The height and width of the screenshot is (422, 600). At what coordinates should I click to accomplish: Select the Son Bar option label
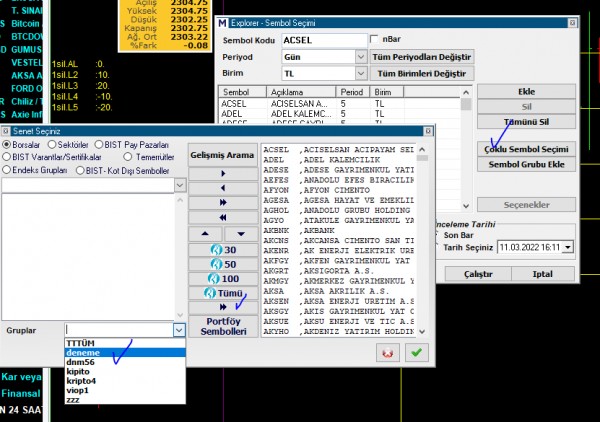pos(458,235)
